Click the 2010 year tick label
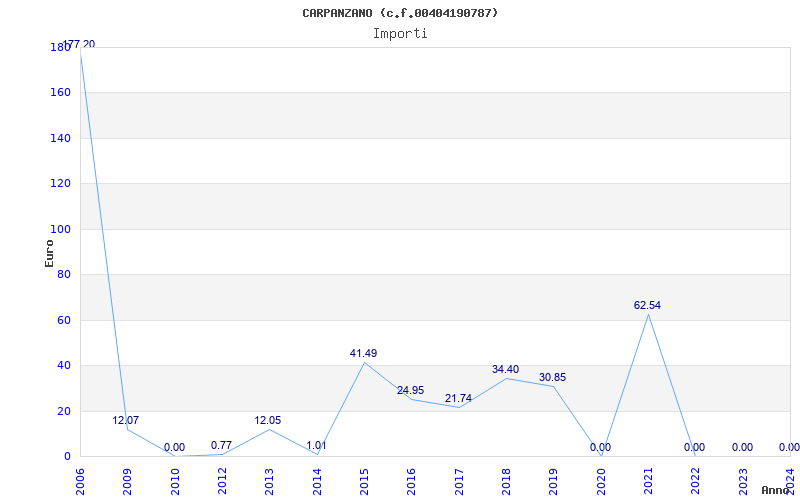 click(175, 482)
